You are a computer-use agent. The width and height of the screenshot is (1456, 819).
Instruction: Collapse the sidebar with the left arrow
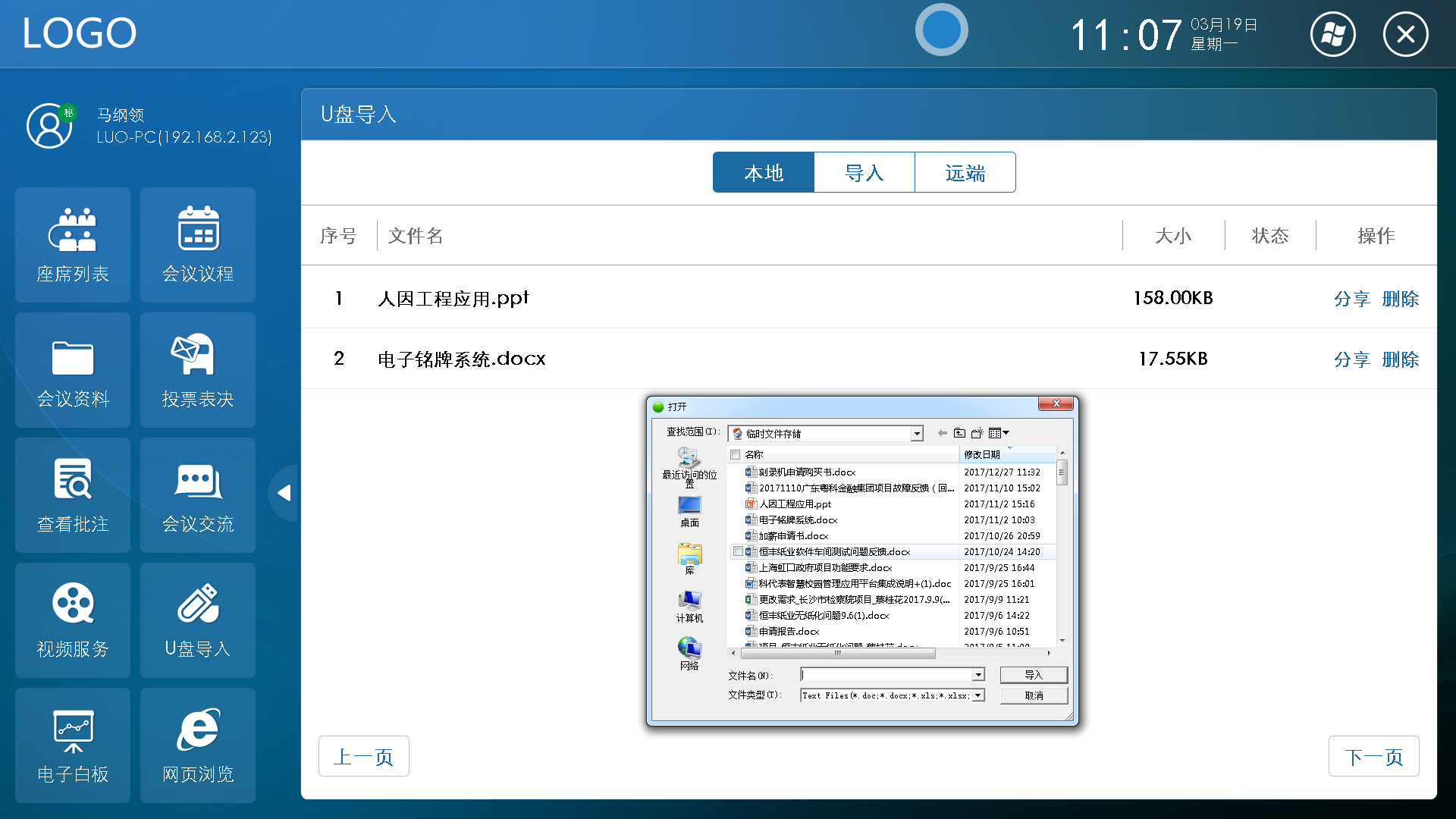pyautogui.click(x=284, y=493)
